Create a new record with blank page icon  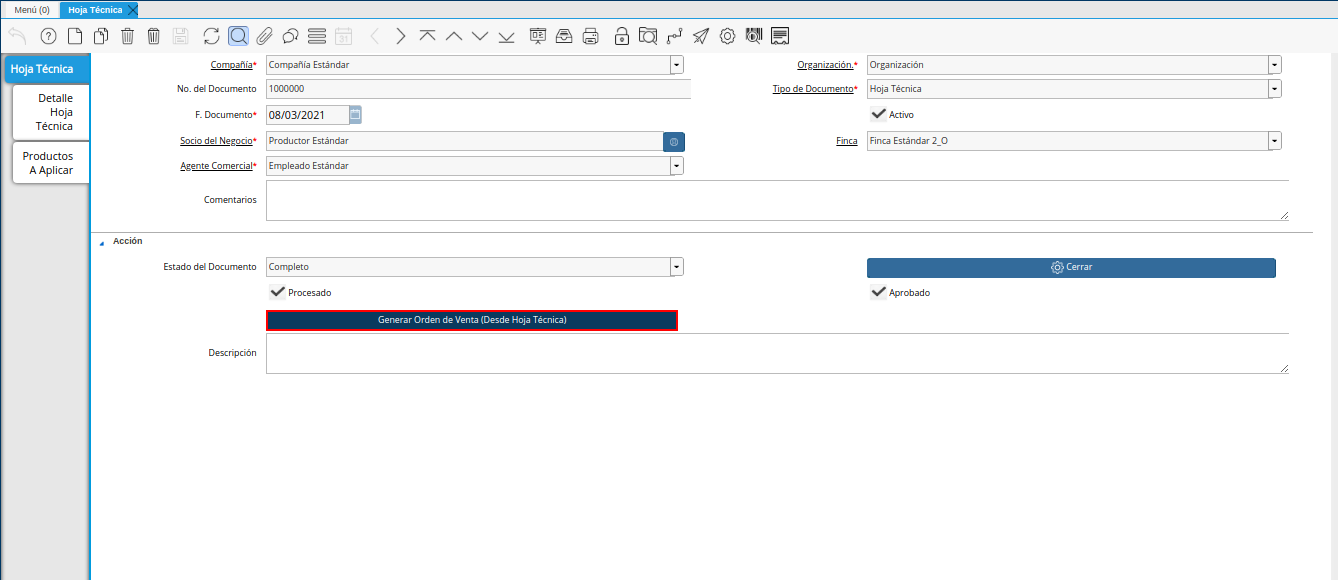click(x=75, y=37)
